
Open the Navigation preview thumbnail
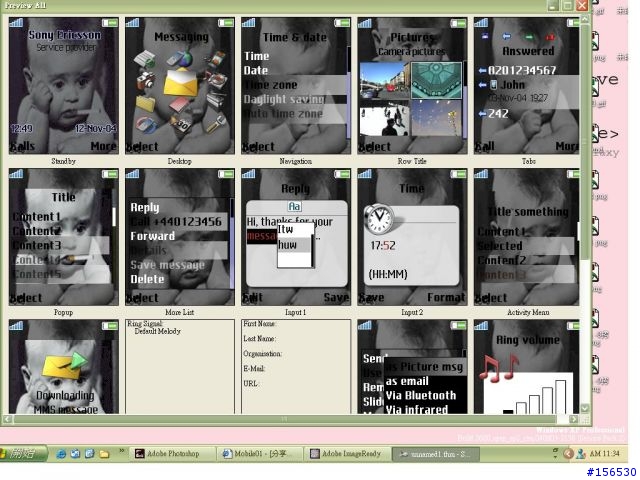click(296, 86)
